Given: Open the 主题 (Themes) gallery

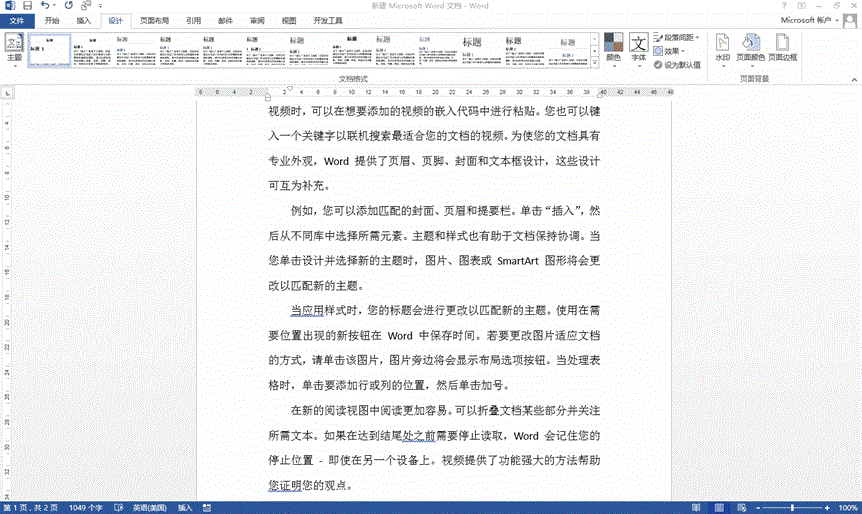Looking at the screenshot, I should click(14, 48).
